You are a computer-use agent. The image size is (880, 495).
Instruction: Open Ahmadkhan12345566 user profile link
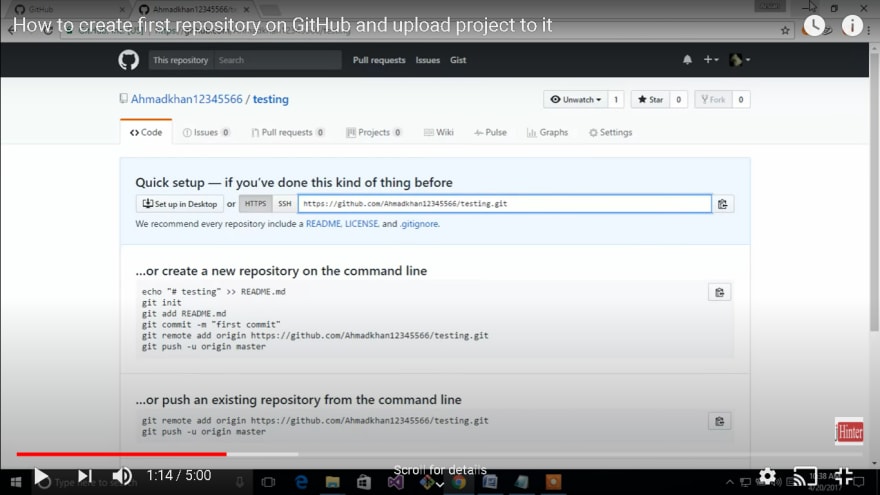coord(187,99)
